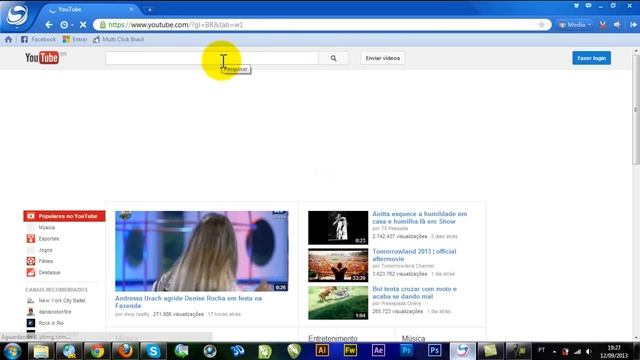
Task: Open Skype from taskbar
Action: pos(153,351)
